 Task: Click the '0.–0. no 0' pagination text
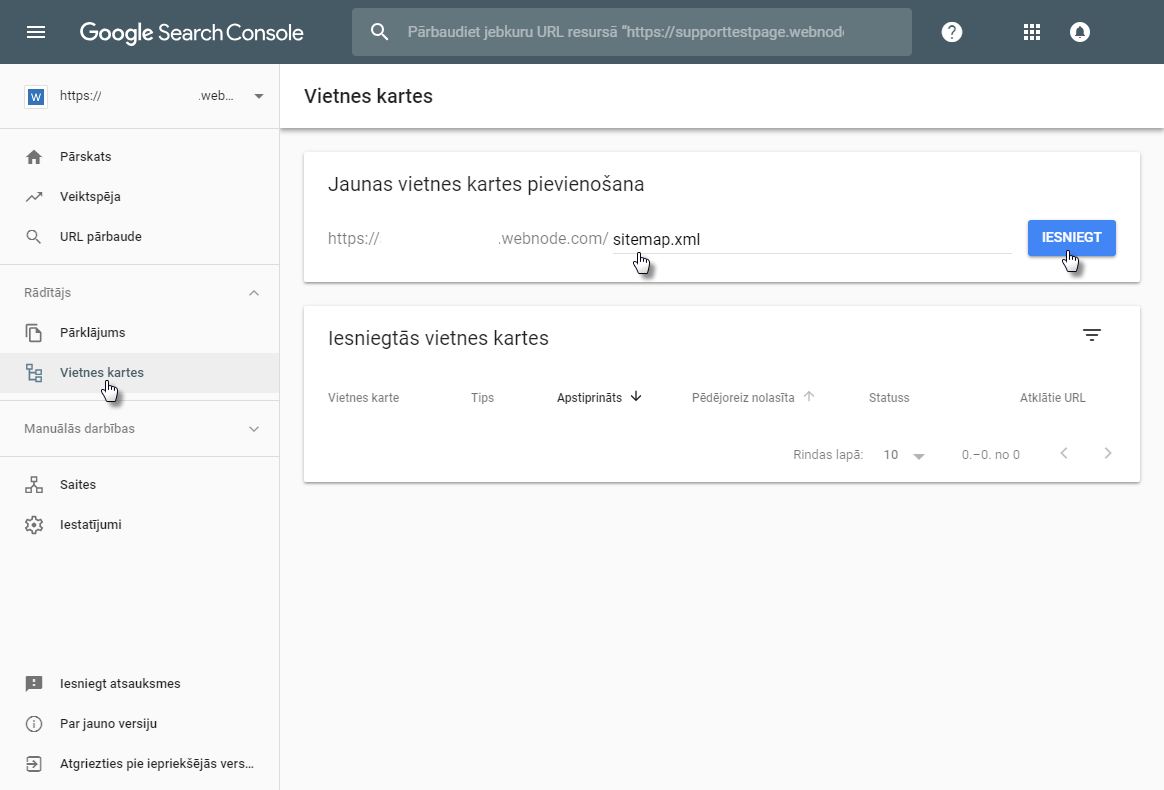[x=991, y=454]
